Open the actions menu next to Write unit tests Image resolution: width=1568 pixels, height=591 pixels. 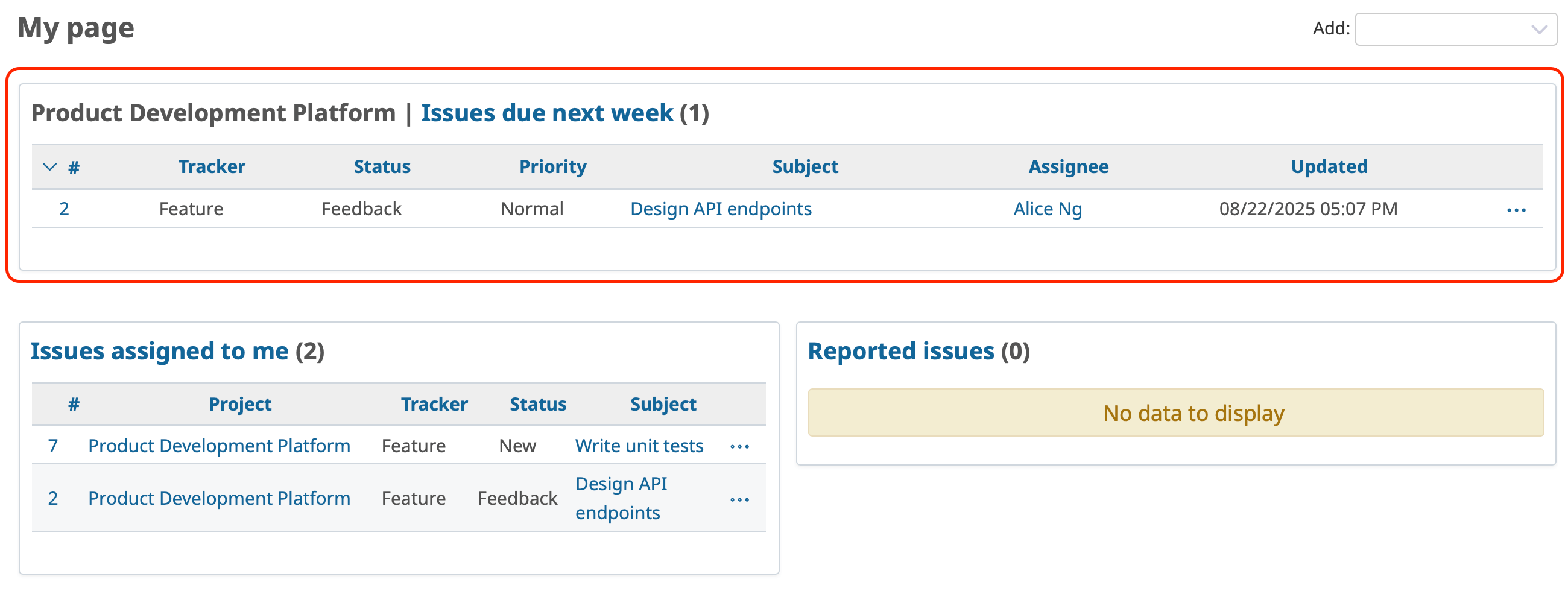coord(739,446)
